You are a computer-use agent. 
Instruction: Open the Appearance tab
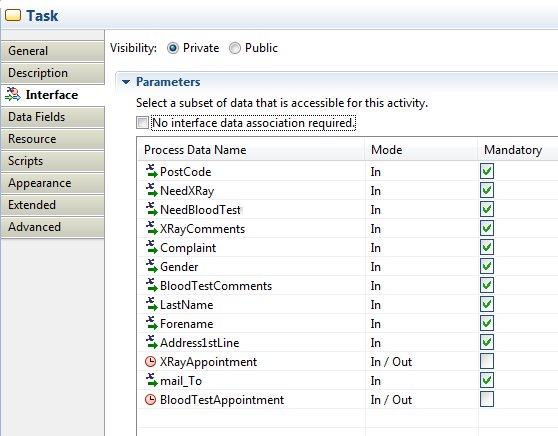(x=53, y=183)
